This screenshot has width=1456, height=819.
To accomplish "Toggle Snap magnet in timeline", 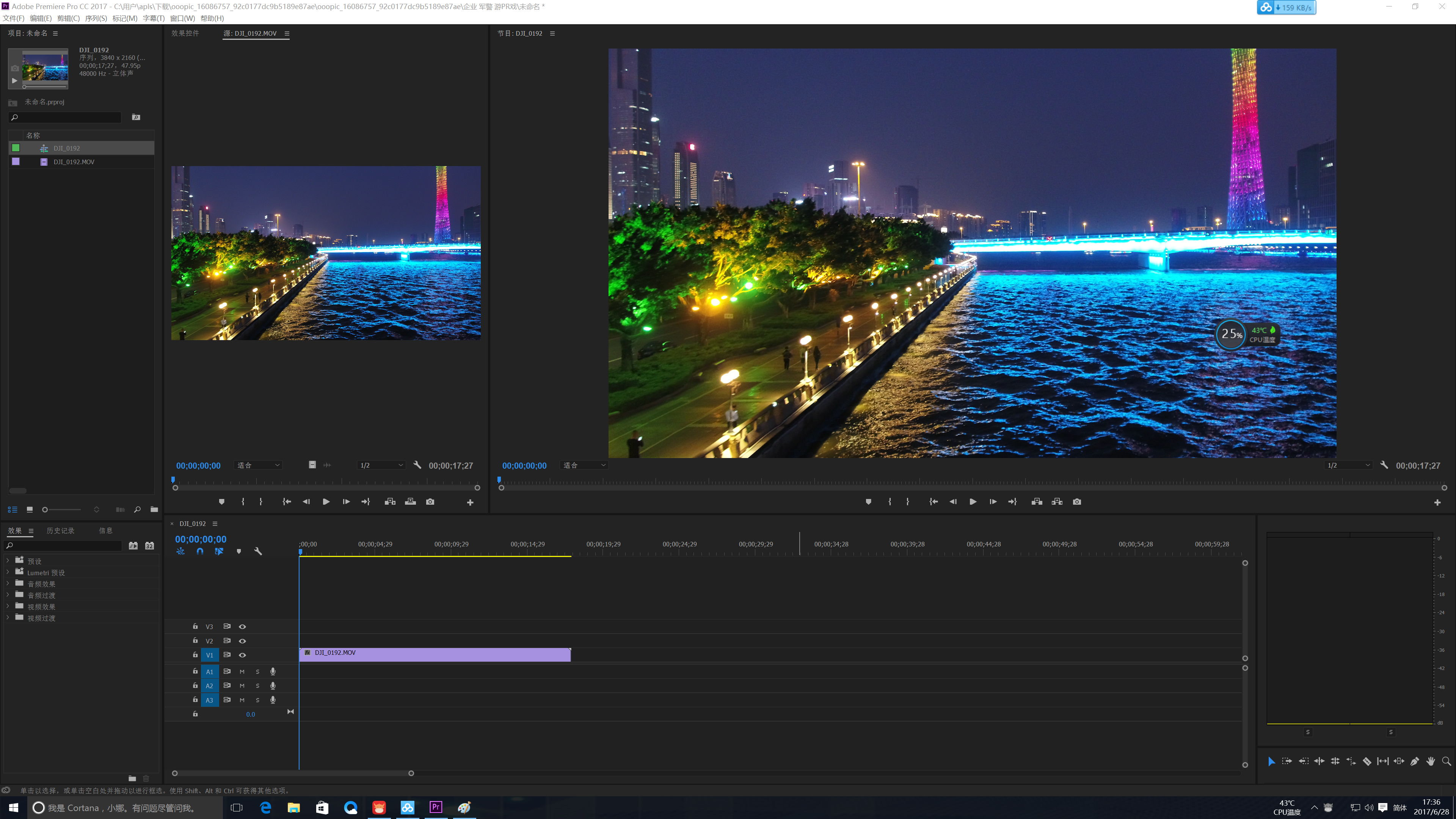I will [200, 551].
